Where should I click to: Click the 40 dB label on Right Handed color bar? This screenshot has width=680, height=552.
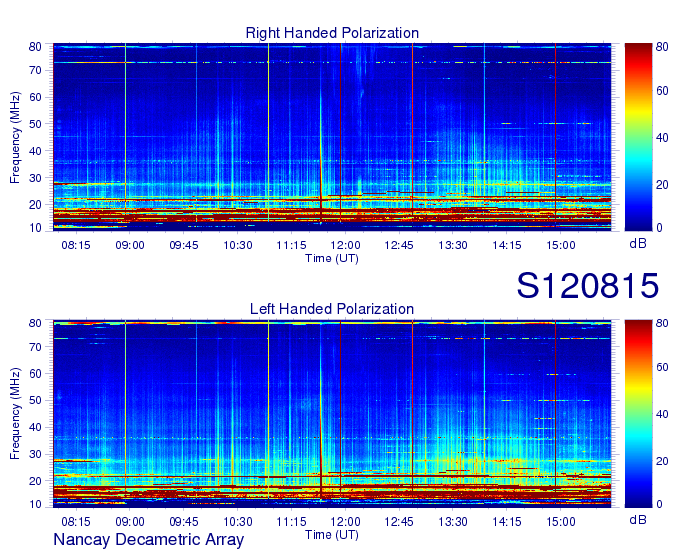662,138
